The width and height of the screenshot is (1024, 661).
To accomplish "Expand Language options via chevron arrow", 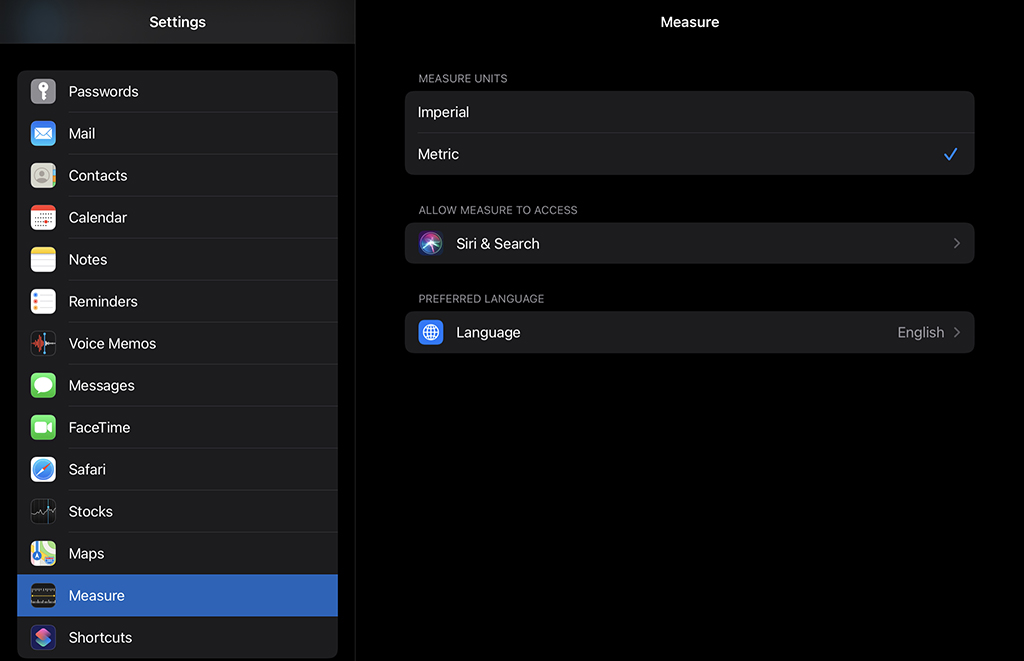I will tap(957, 332).
